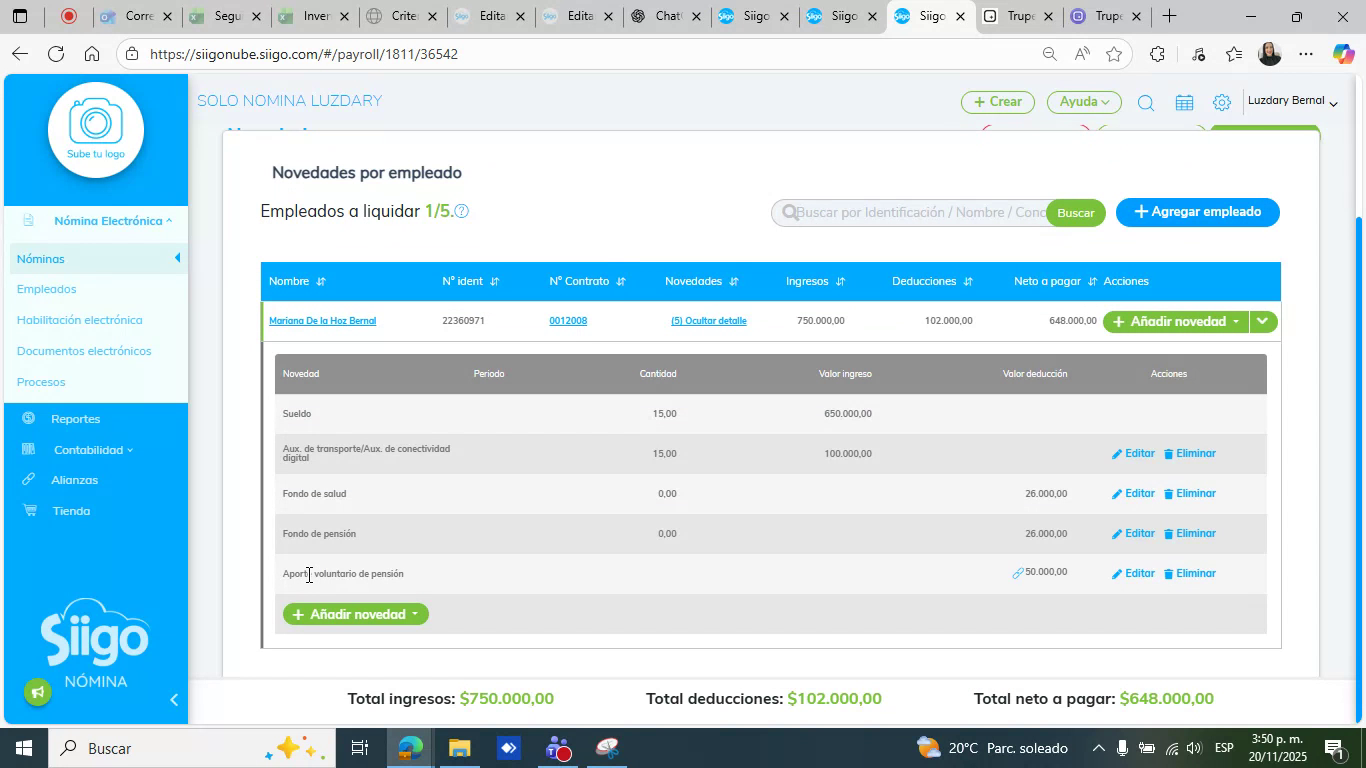Open Reportes in sidebar
This screenshot has height=768, width=1366.
click(75, 419)
